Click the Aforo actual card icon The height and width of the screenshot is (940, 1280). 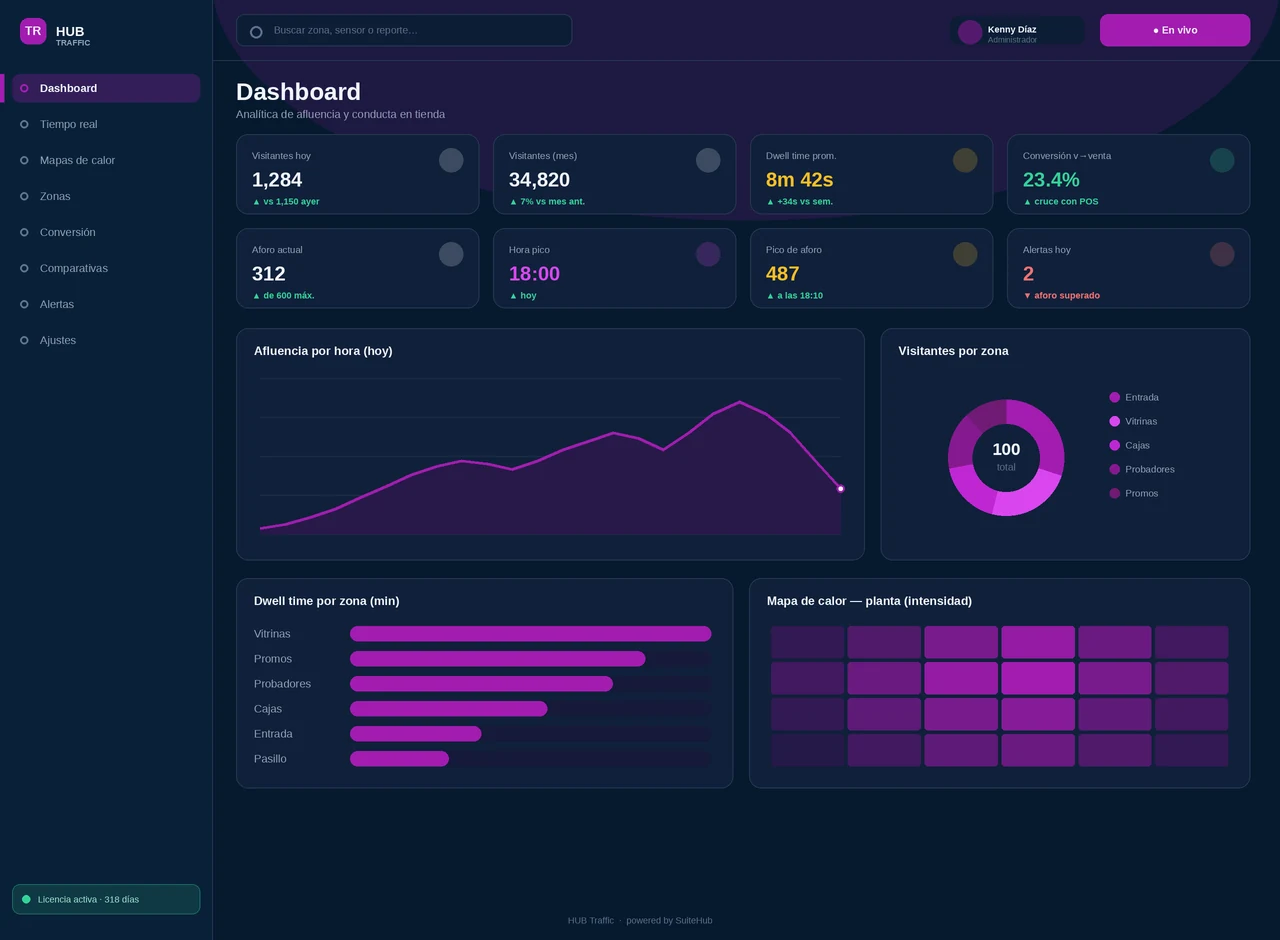[451, 254]
